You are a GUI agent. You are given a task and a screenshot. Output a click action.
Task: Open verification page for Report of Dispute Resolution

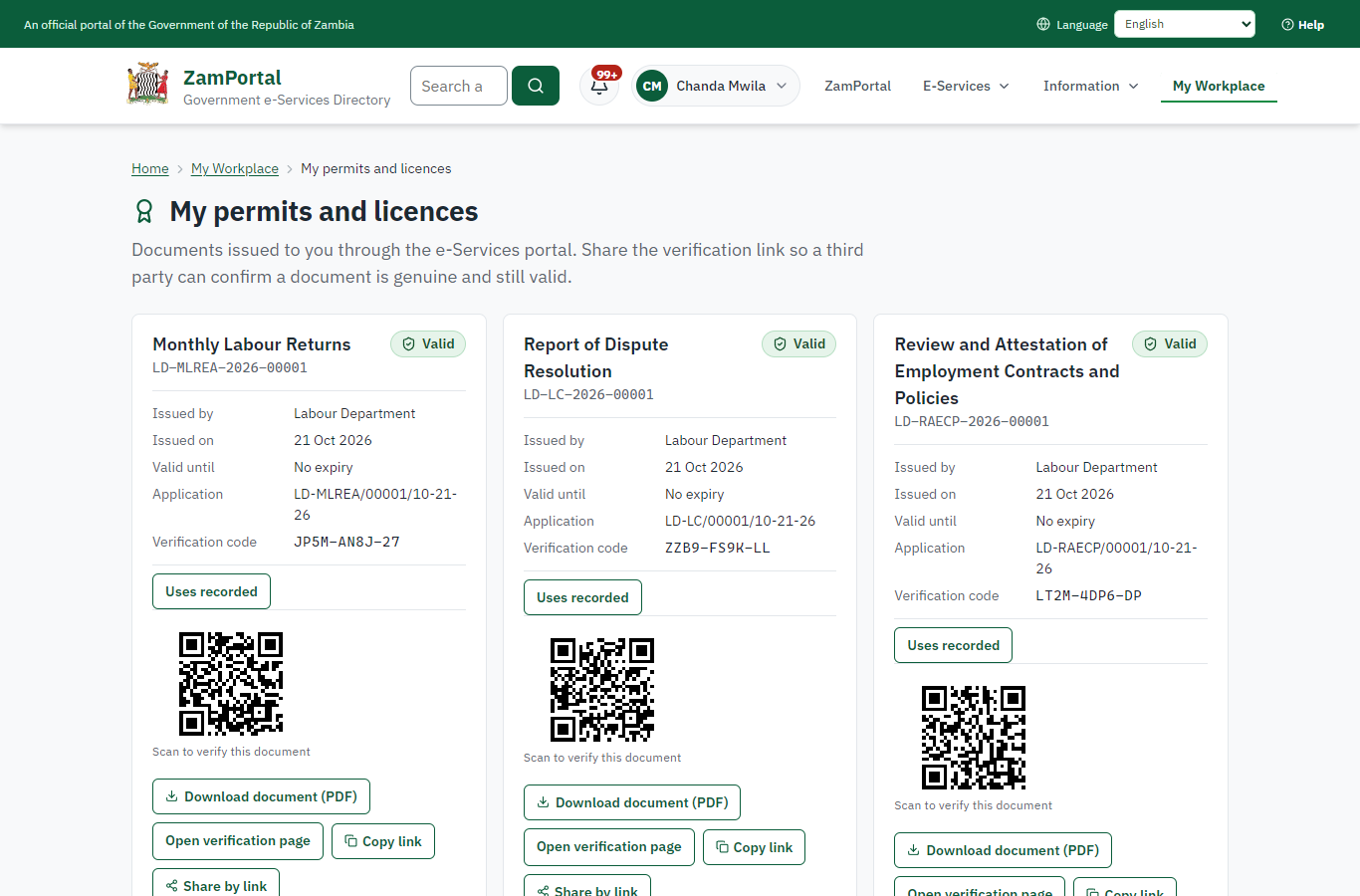tap(609, 847)
